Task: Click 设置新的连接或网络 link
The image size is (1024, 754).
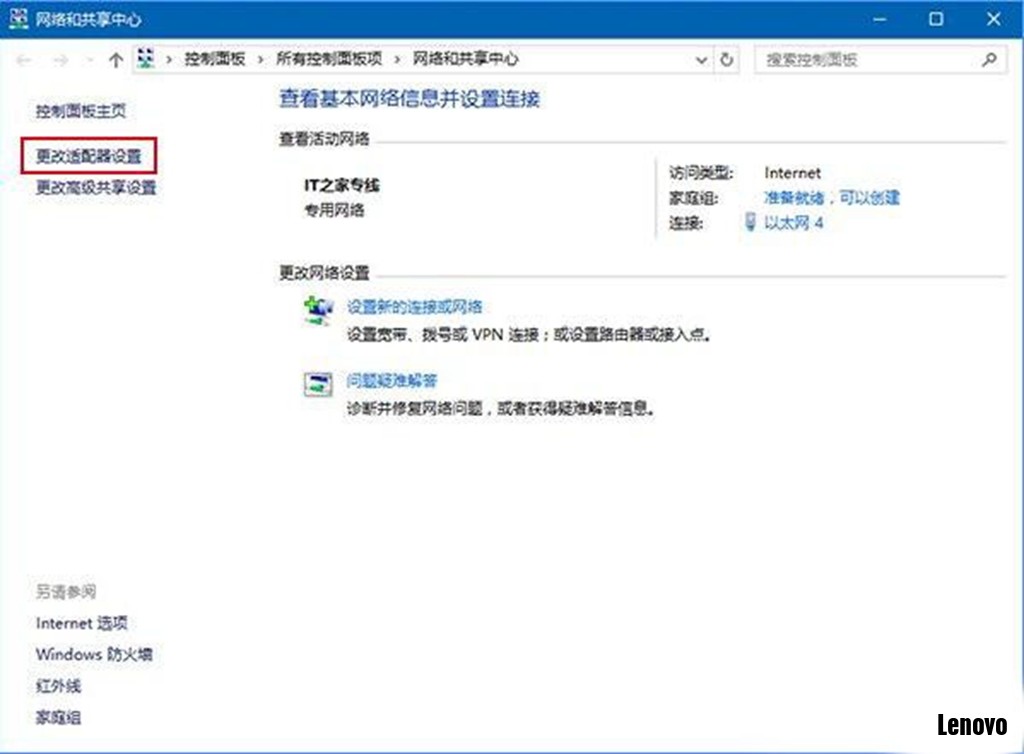Action: (414, 307)
